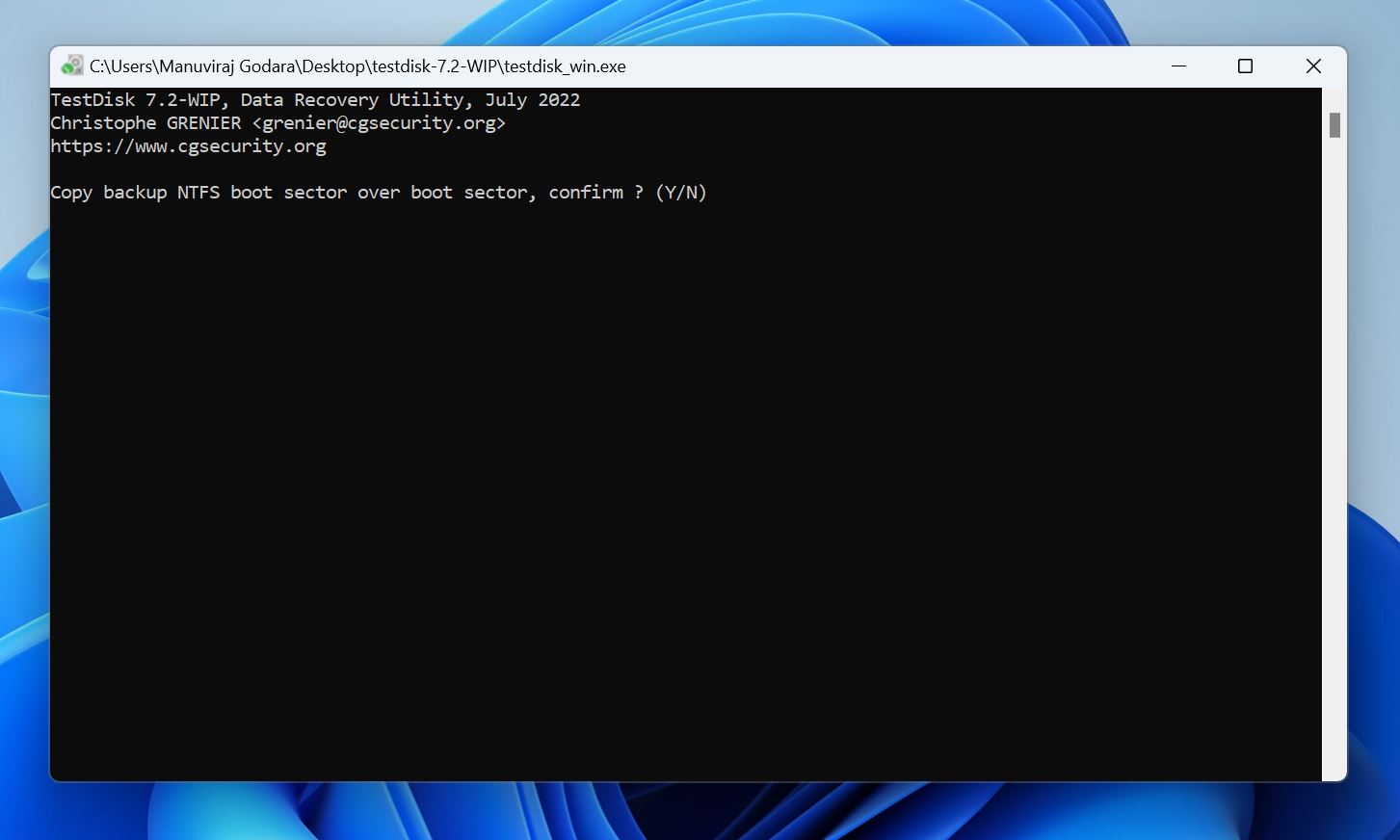This screenshot has width=1400, height=840.
Task: Click the 'Copy backup NTFS boot sector' prompt
Action: coord(379,193)
